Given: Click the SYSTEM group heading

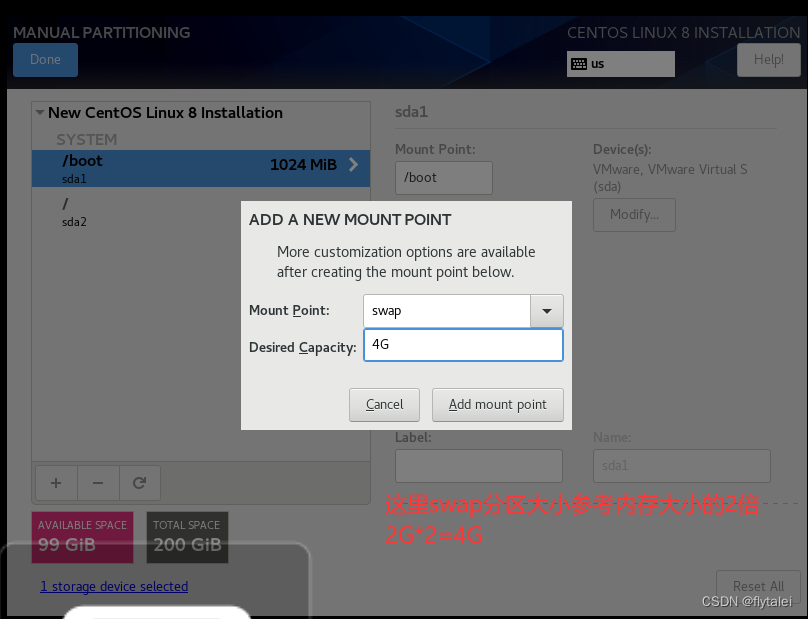Looking at the screenshot, I should coord(87,140).
